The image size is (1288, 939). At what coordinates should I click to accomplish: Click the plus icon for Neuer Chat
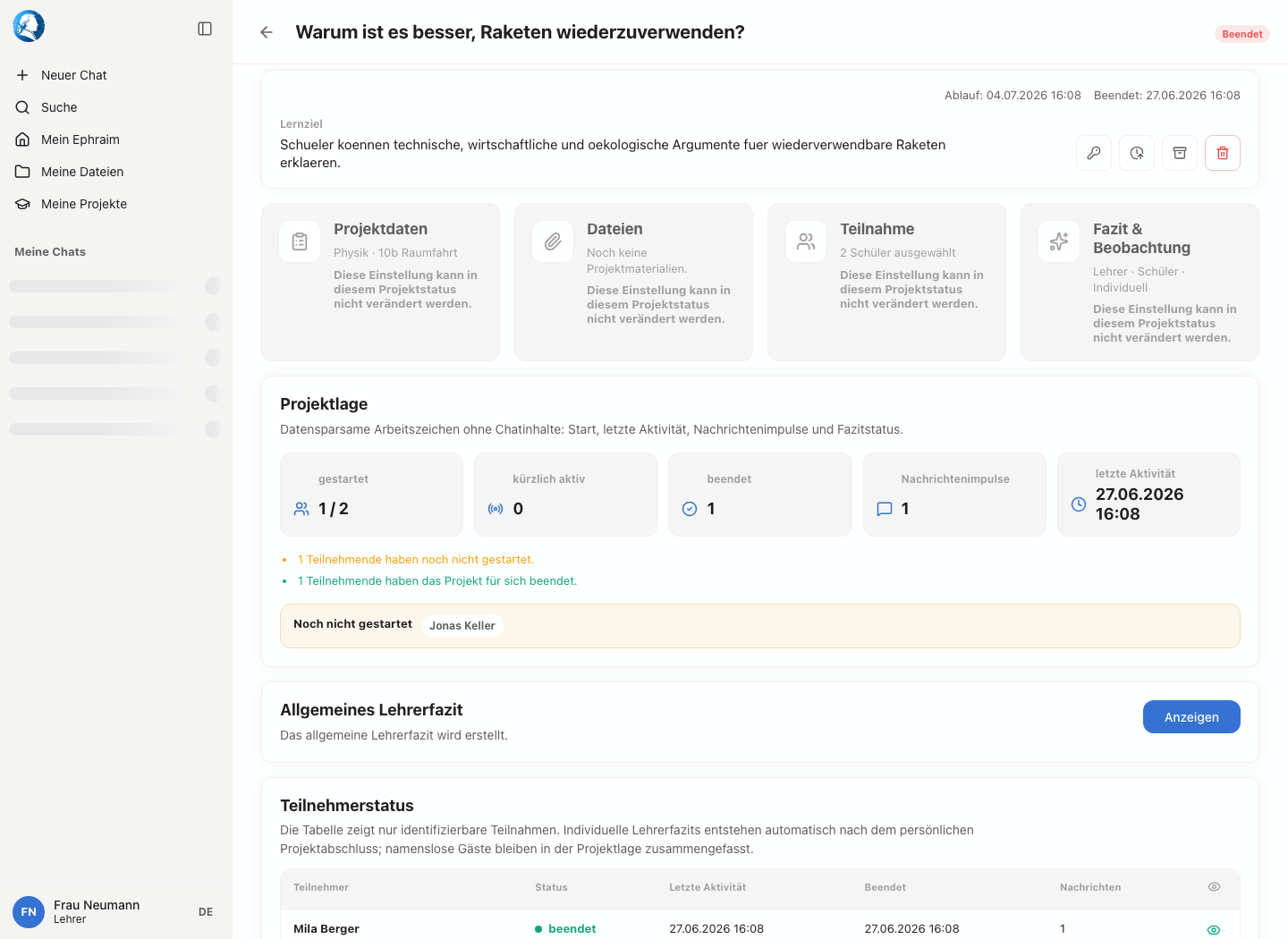(x=22, y=75)
